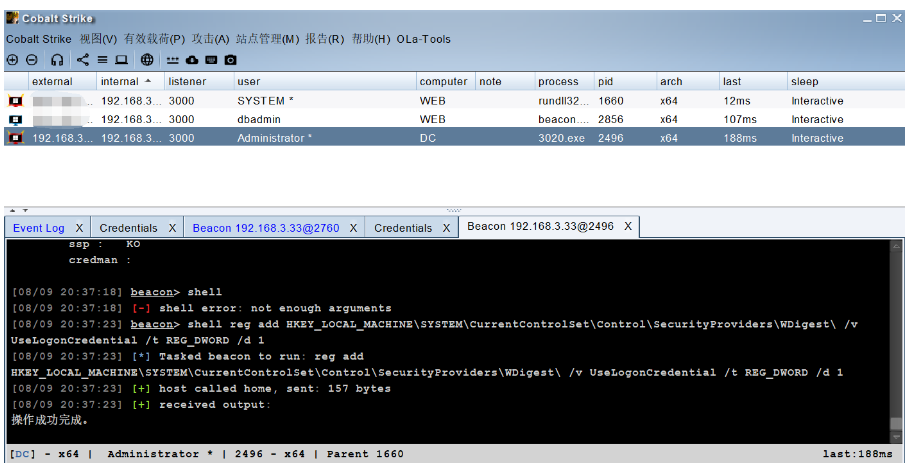
Task: Close the Event Log tab
Action: [x=79, y=228]
